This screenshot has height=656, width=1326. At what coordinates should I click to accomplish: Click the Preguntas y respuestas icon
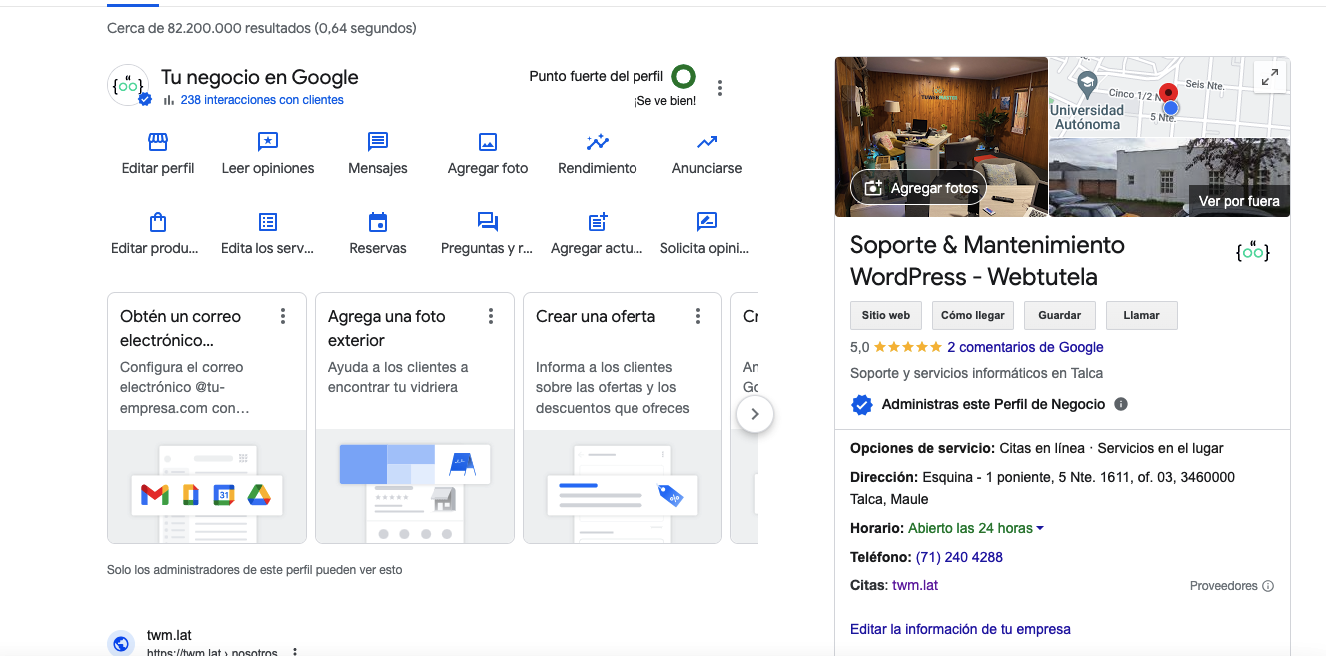(487, 222)
